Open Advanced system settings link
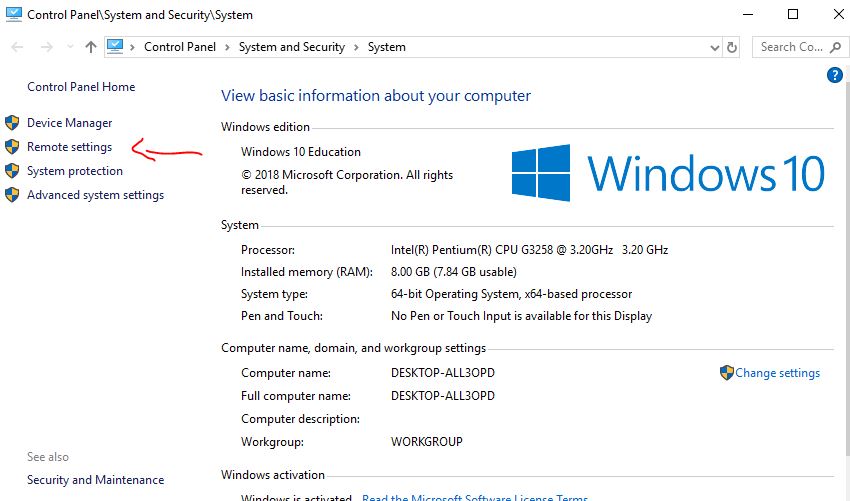 point(95,195)
